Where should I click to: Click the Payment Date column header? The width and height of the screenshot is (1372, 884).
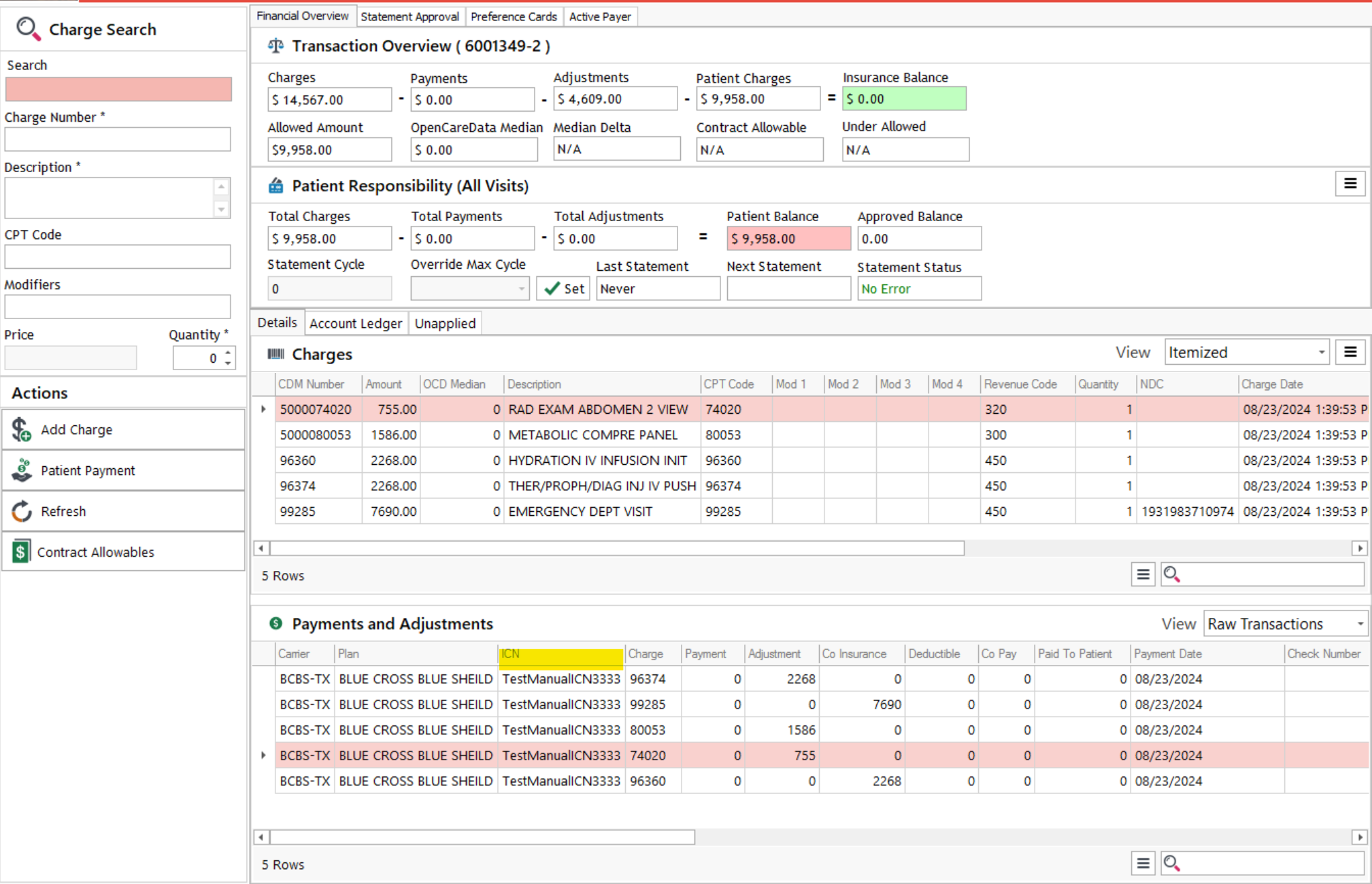[x=1207, y=654]
